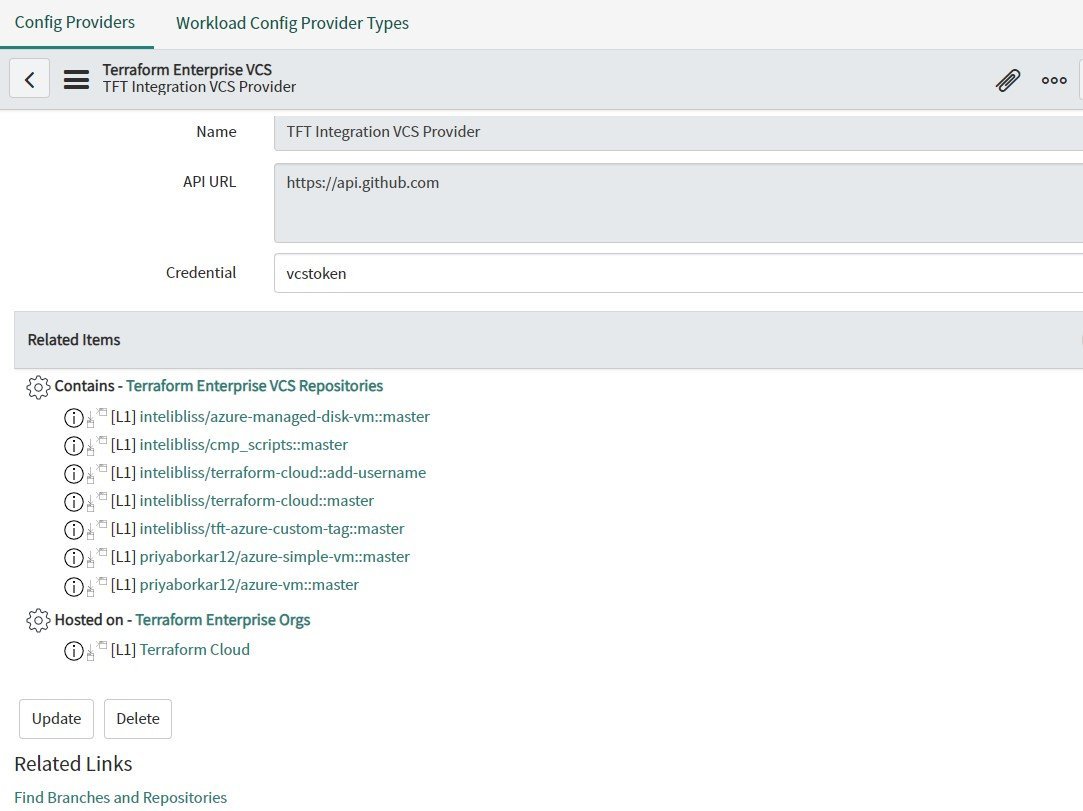Click gear icon beside Contains relationship
The height and width of the screenshot is (811, 1083).
click(38, 387)
